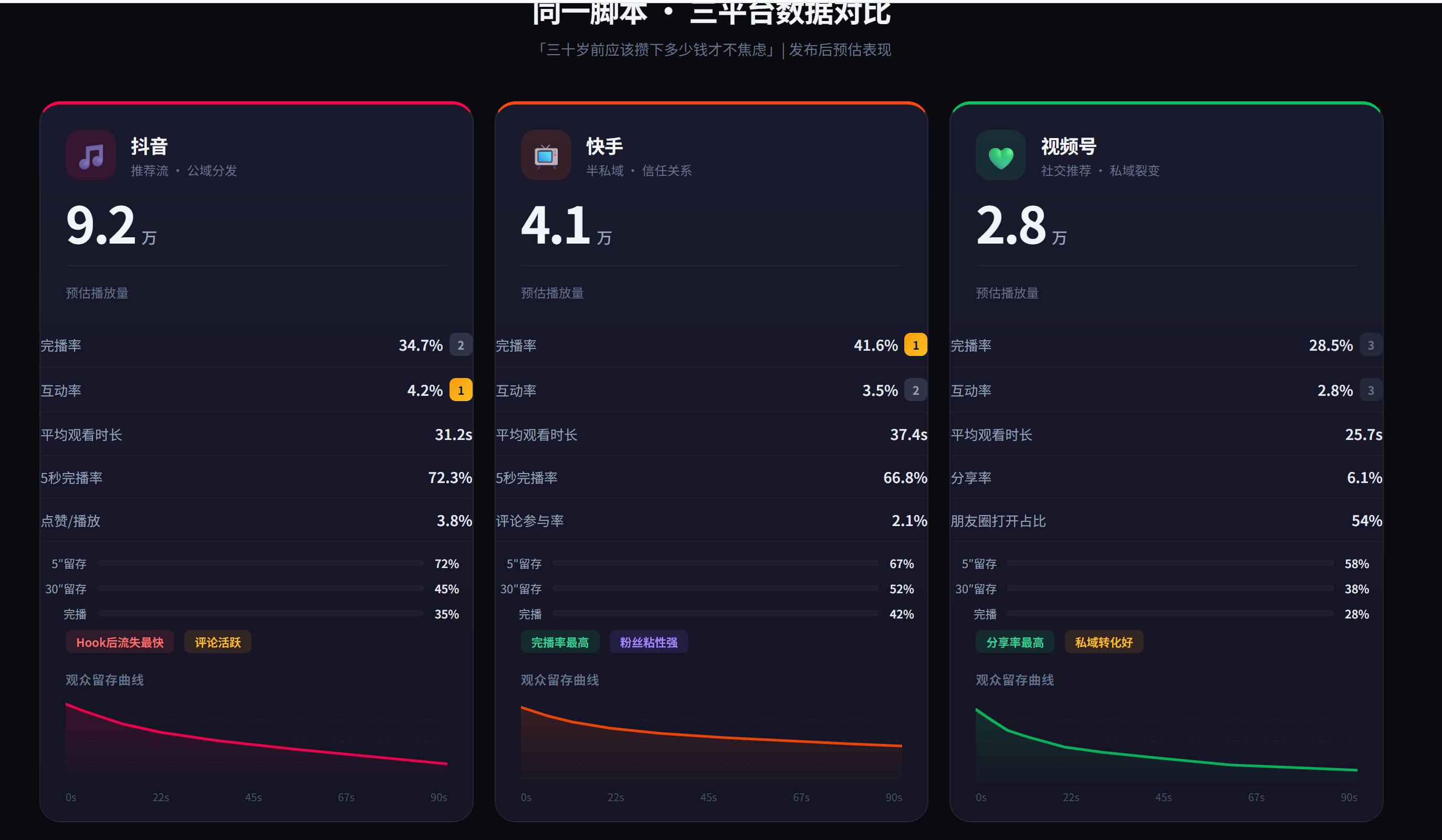The height and width of the screenshot is (840, 1442).
Task: Click the 54% 朋友圈 open share value
Action: click(1366, 520)
